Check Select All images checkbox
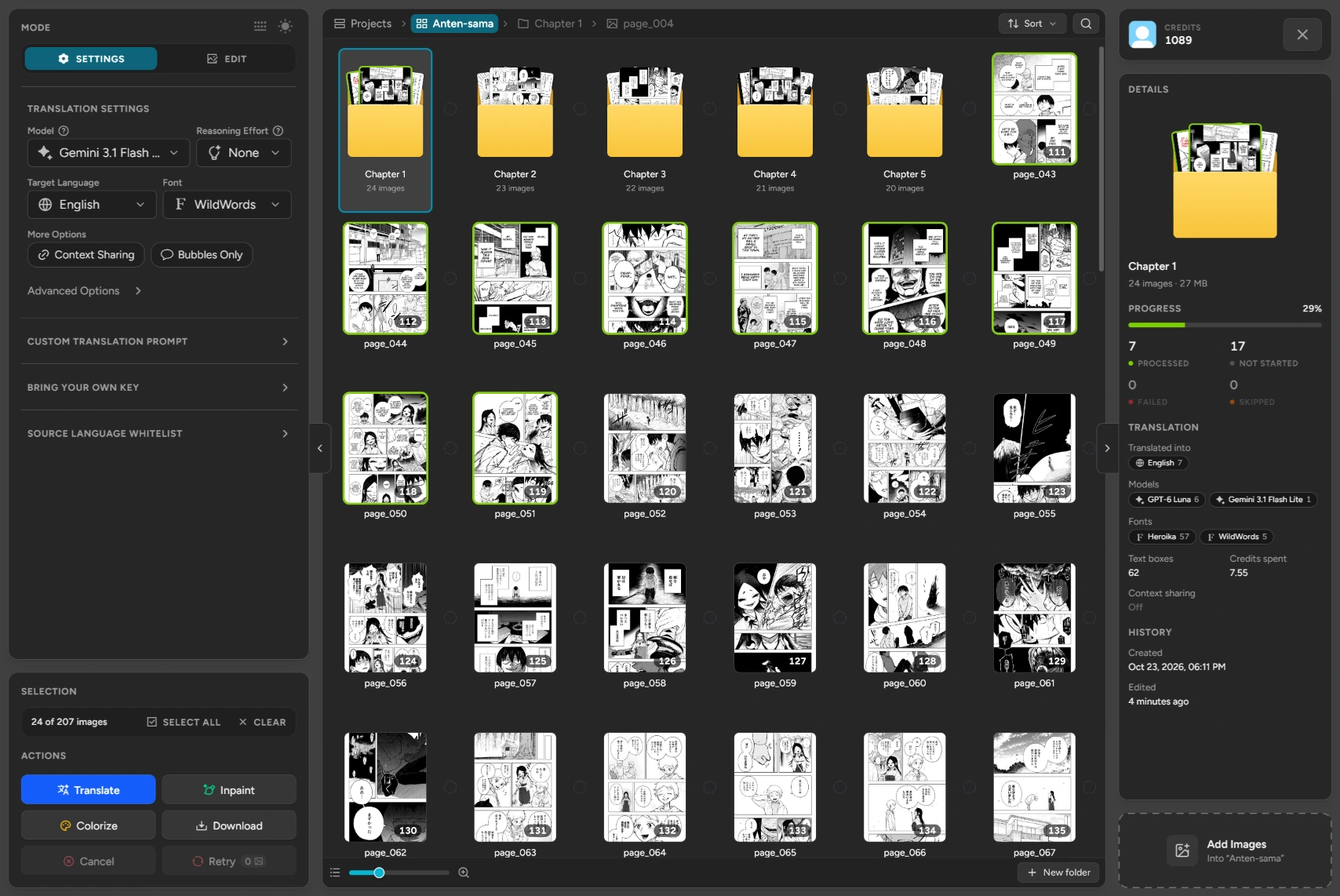The width and height of the screenshot is (1340, 896). coord(184,722)
